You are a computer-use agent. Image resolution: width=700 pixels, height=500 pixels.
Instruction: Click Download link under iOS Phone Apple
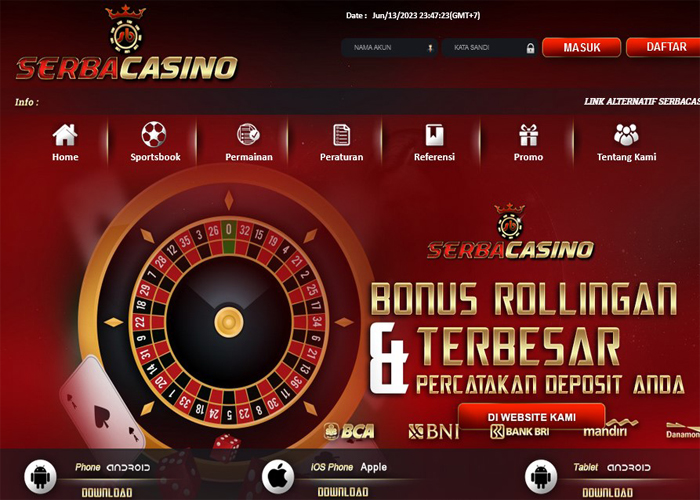coord(343,492)
